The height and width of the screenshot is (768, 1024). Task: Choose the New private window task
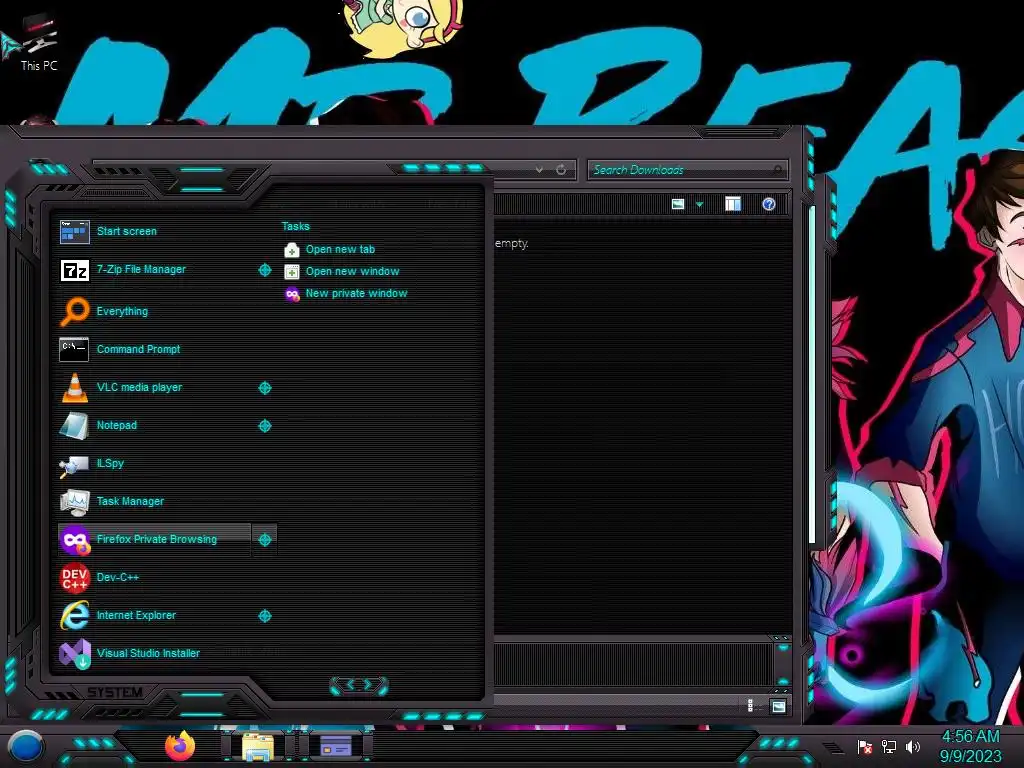tap(346, 294)
